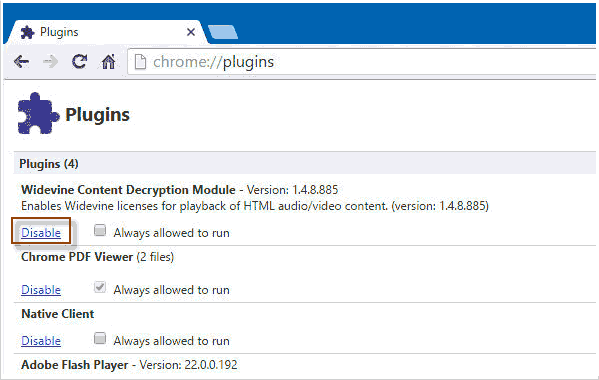
Task: Click the page icon in address bar
Action: (140, 62)
